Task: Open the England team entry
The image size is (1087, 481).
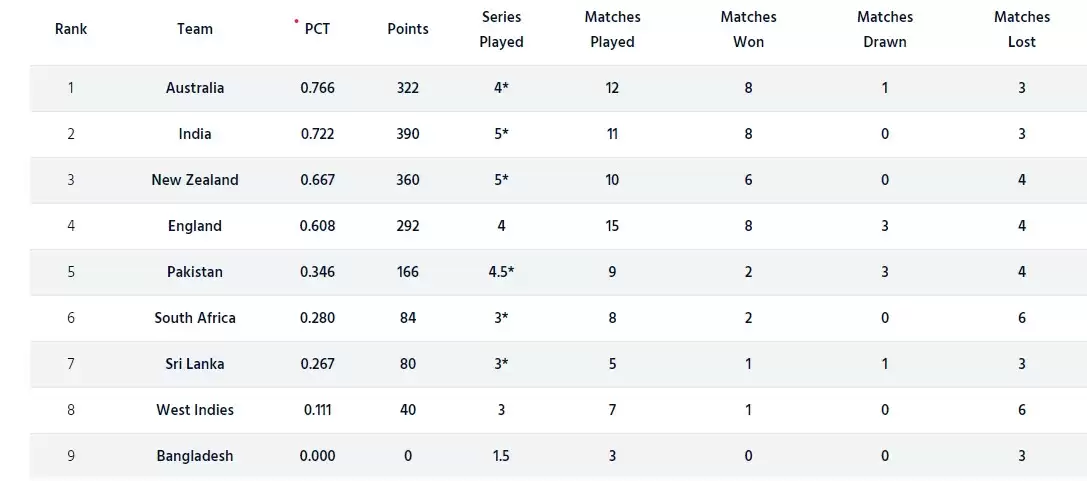Action: coord(195,226)
